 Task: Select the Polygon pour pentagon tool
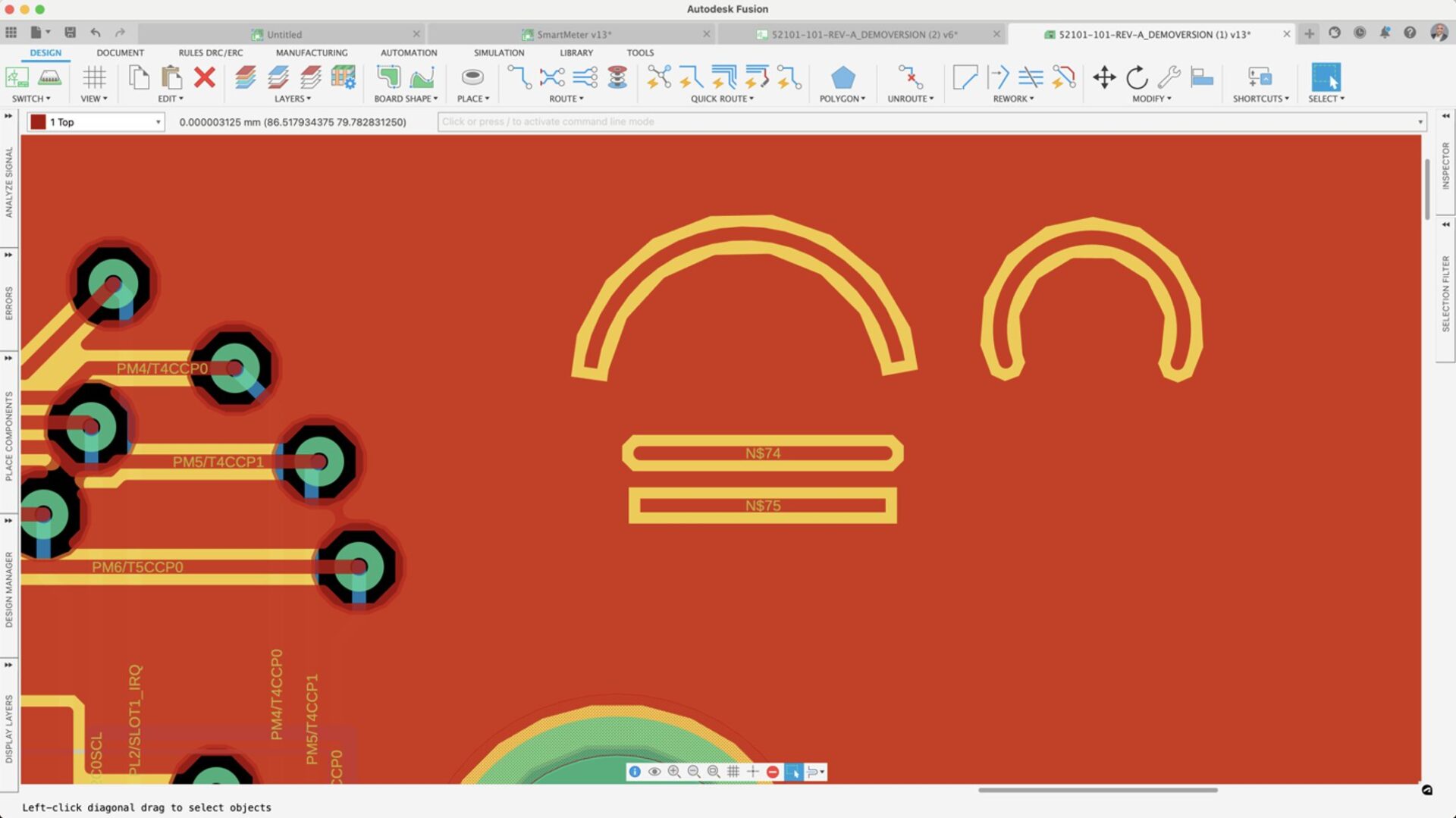coord(843,77)
